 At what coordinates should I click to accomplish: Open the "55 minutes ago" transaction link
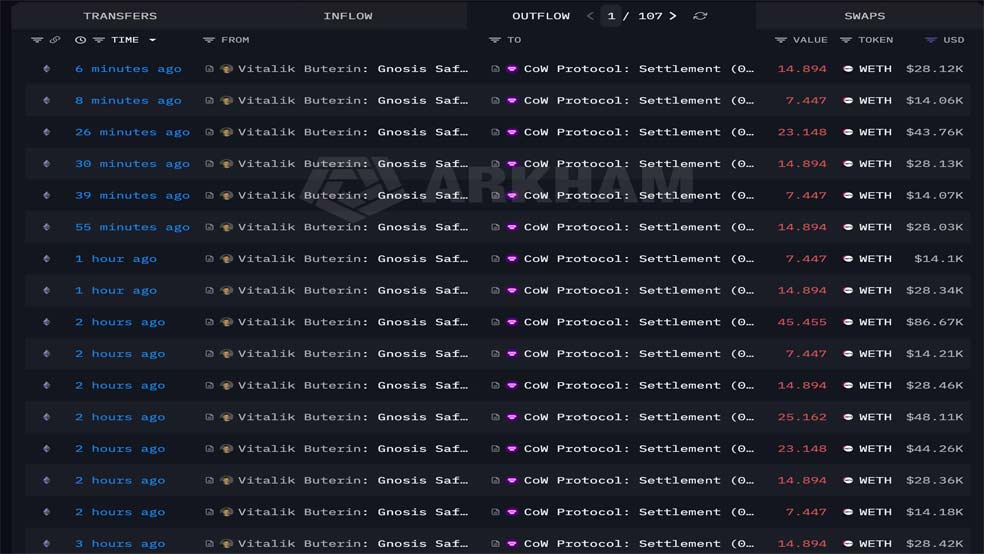click(x=132, y=227)
